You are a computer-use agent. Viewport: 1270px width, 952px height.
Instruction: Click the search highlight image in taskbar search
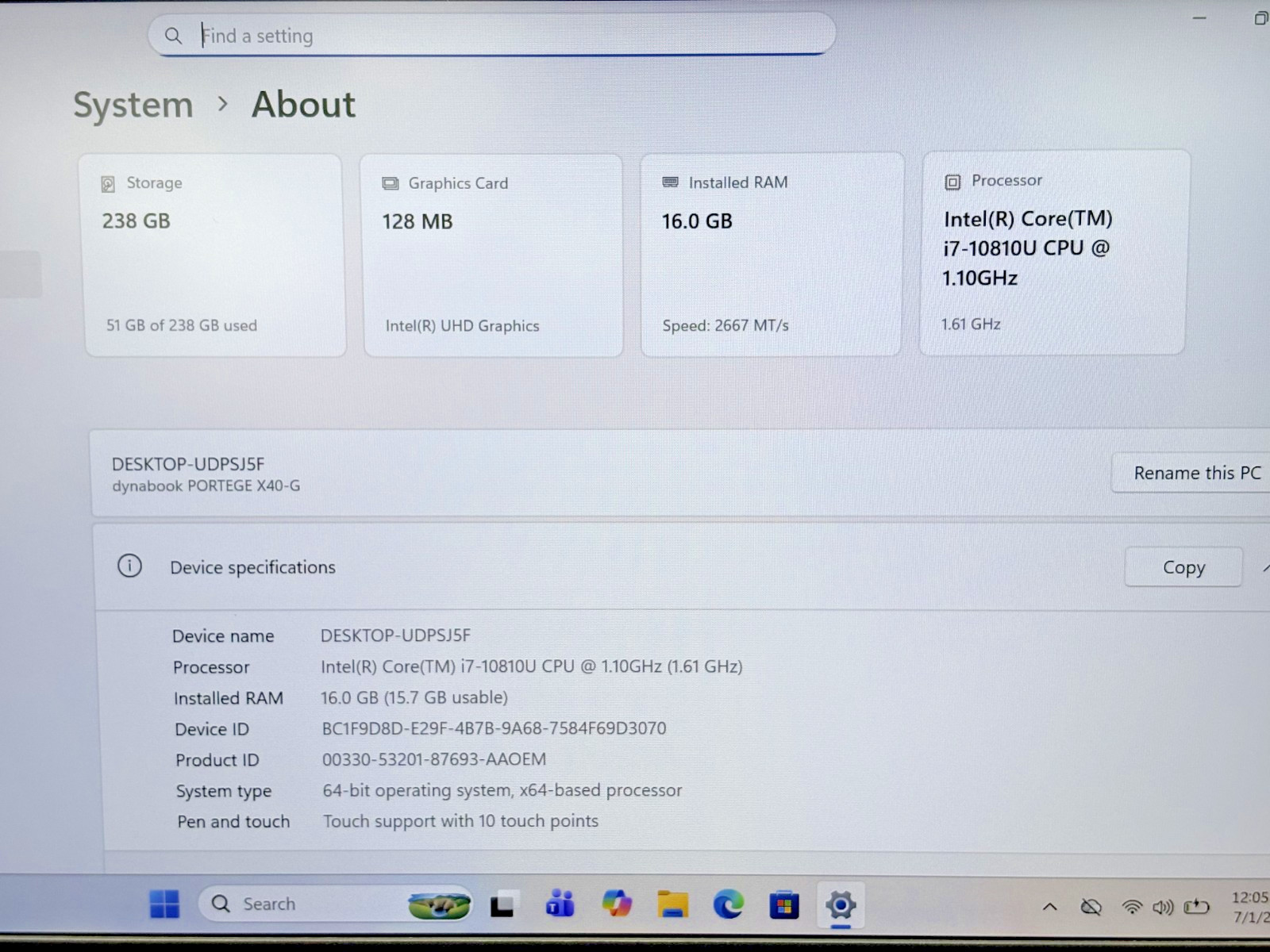pyautogui.click(x=439, y=905)
